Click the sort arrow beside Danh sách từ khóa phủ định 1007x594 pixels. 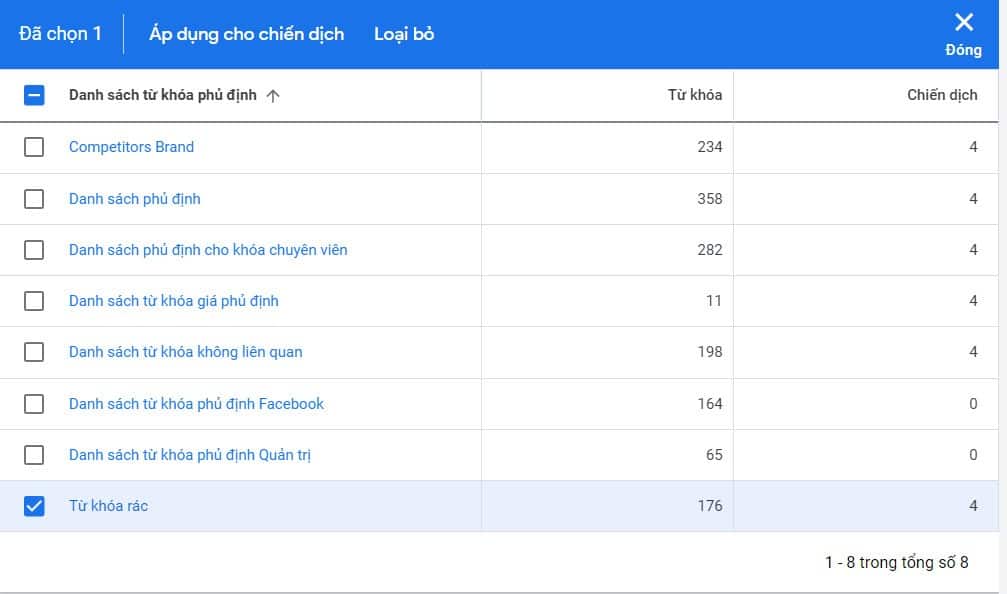click(x=273, y=96)
